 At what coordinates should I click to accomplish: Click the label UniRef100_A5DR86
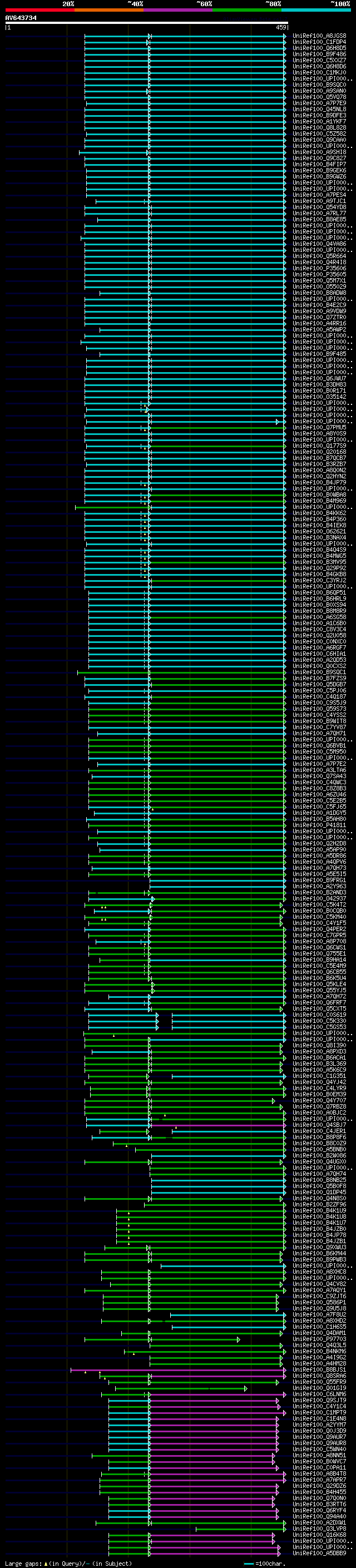[319, 856]
